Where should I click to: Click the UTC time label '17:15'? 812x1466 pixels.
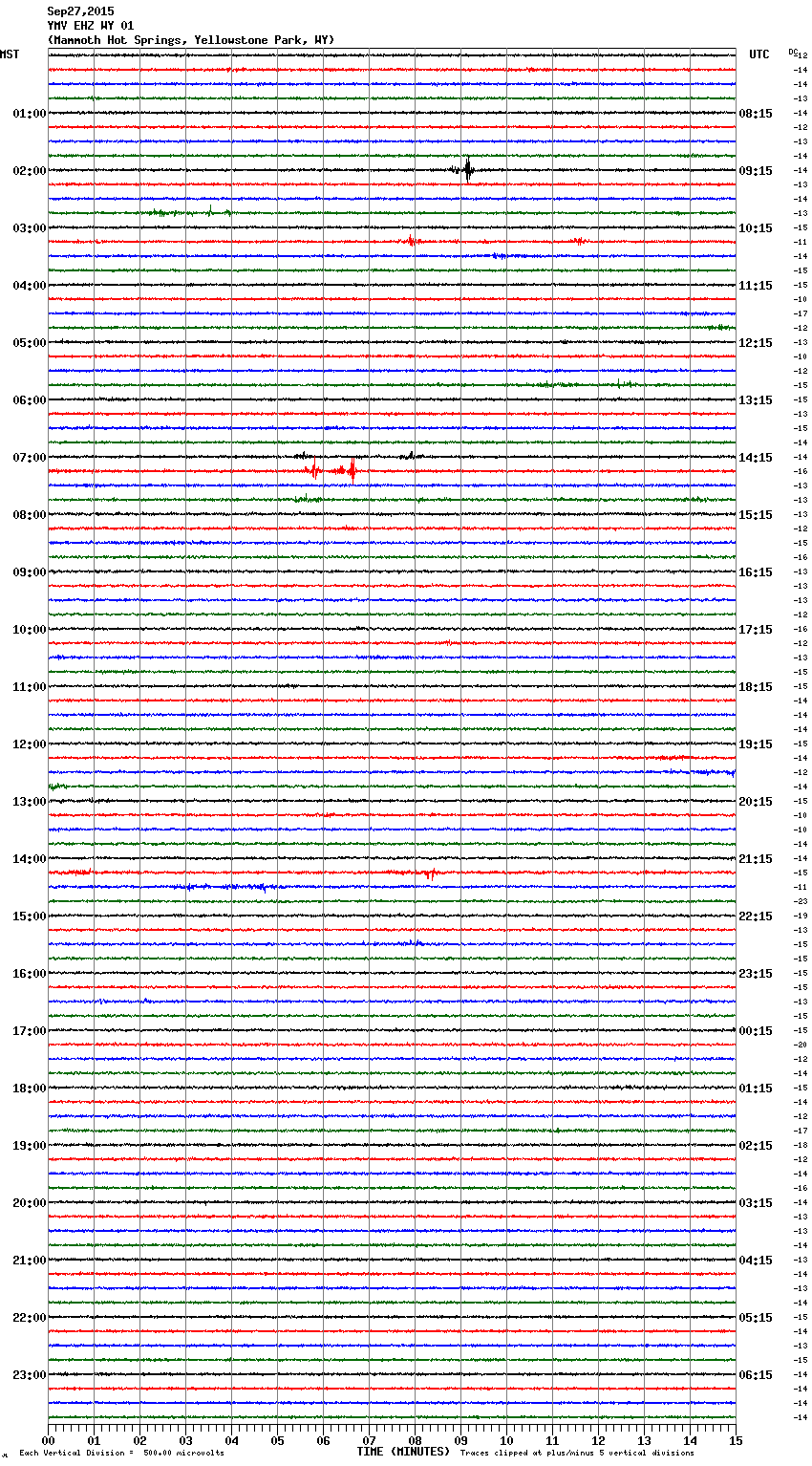(756, 630)
